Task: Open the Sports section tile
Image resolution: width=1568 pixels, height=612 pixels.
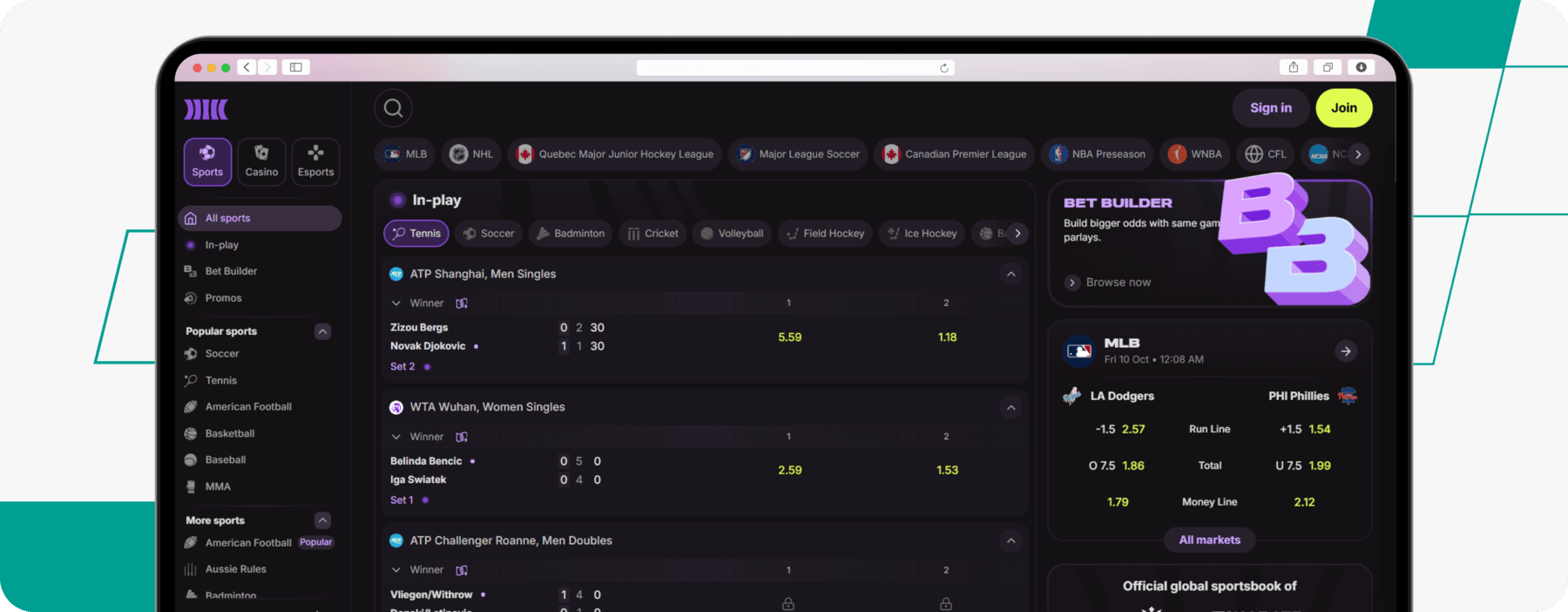Action: point(207,162)
